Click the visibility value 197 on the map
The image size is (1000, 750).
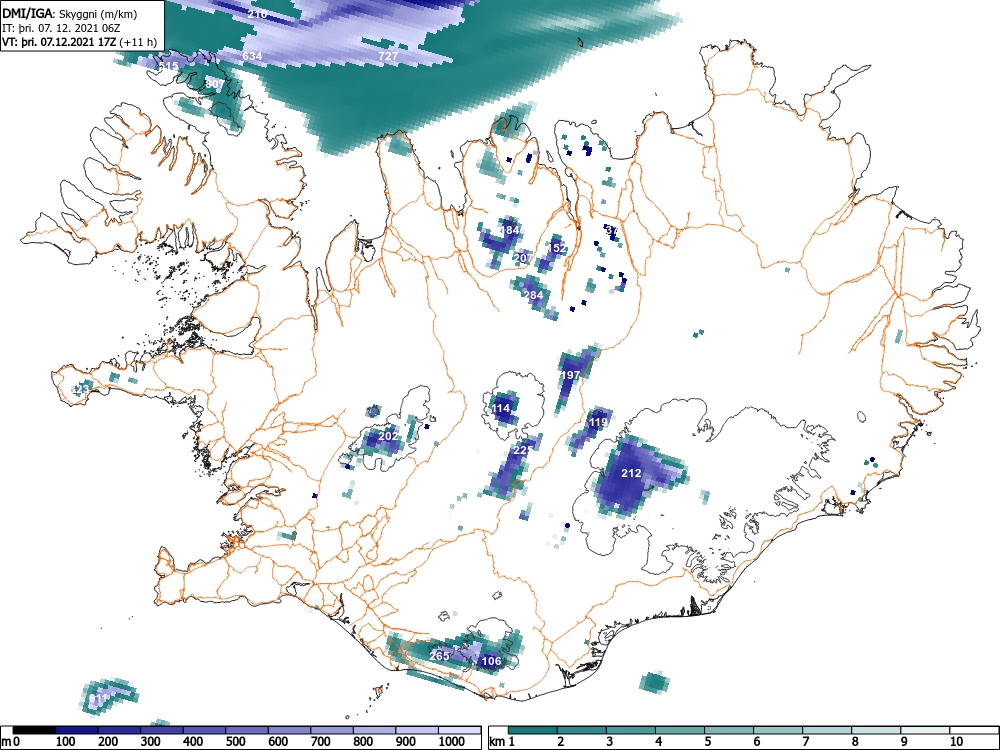(x=570, y=375)
